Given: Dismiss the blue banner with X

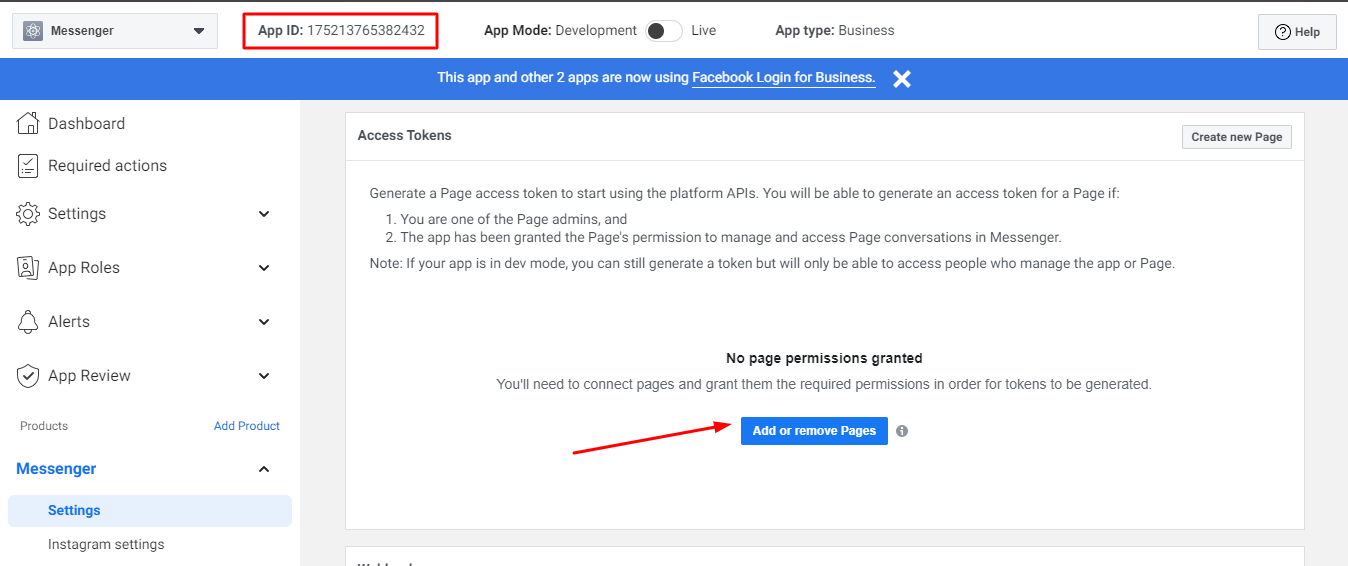Looking at the screenshot, I should (902, 78).
